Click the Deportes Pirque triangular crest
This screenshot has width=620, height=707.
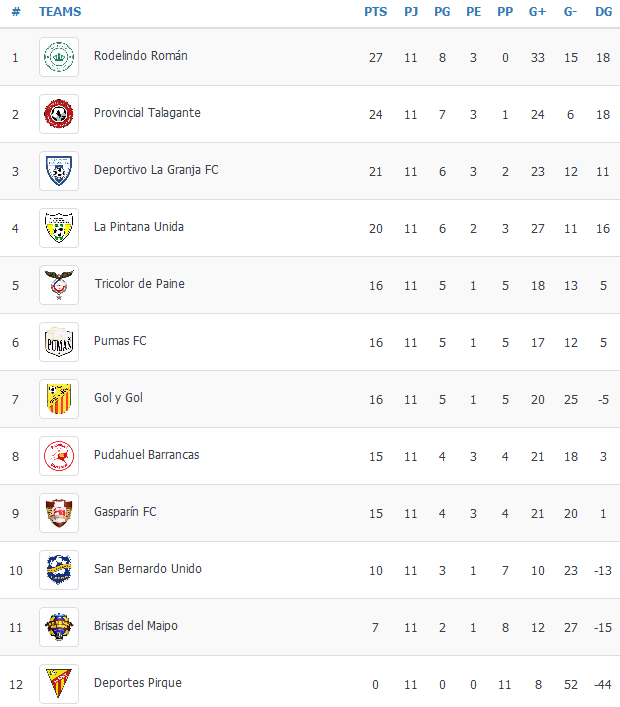(x=59, y=684)
